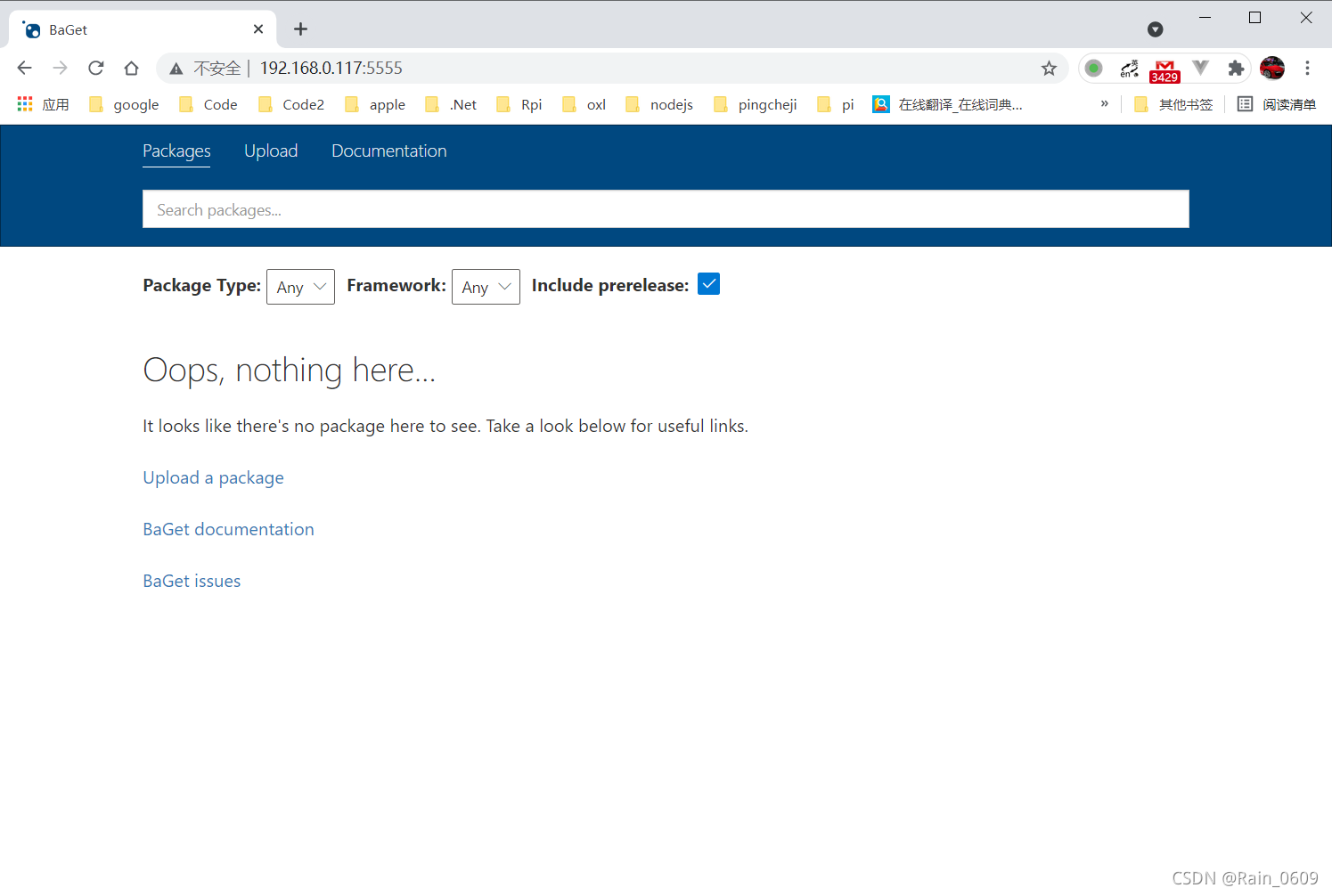Bookmark this page with the star icon
The height and width of the screenshot is (896, 1332).
click(x=1049, y=69)
